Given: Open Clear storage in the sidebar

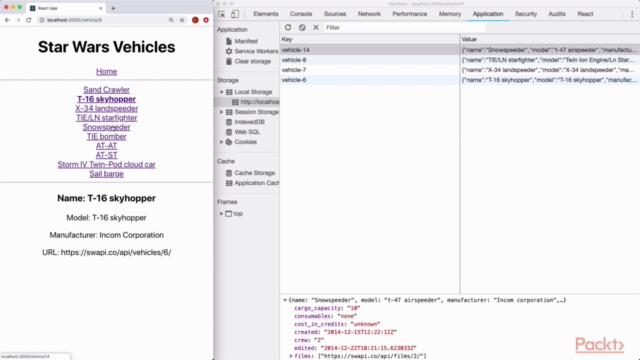Looking at the screenshot, I should [x=248, y=61].
